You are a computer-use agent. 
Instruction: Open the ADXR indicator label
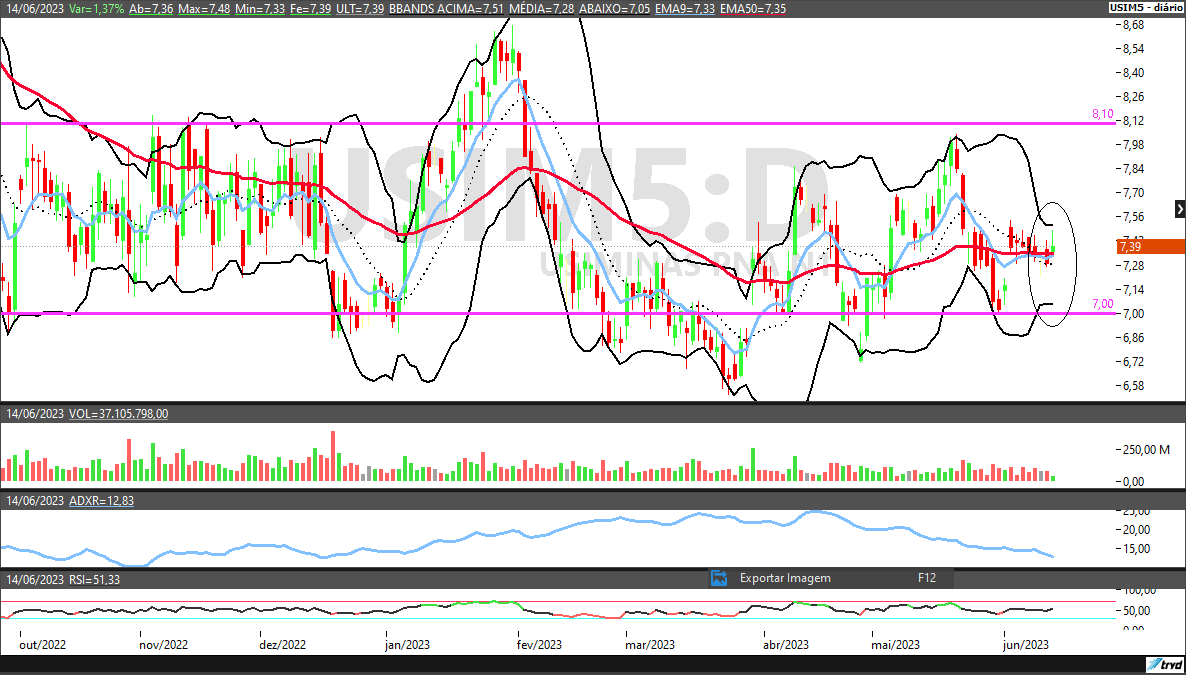tap(101, 500)
